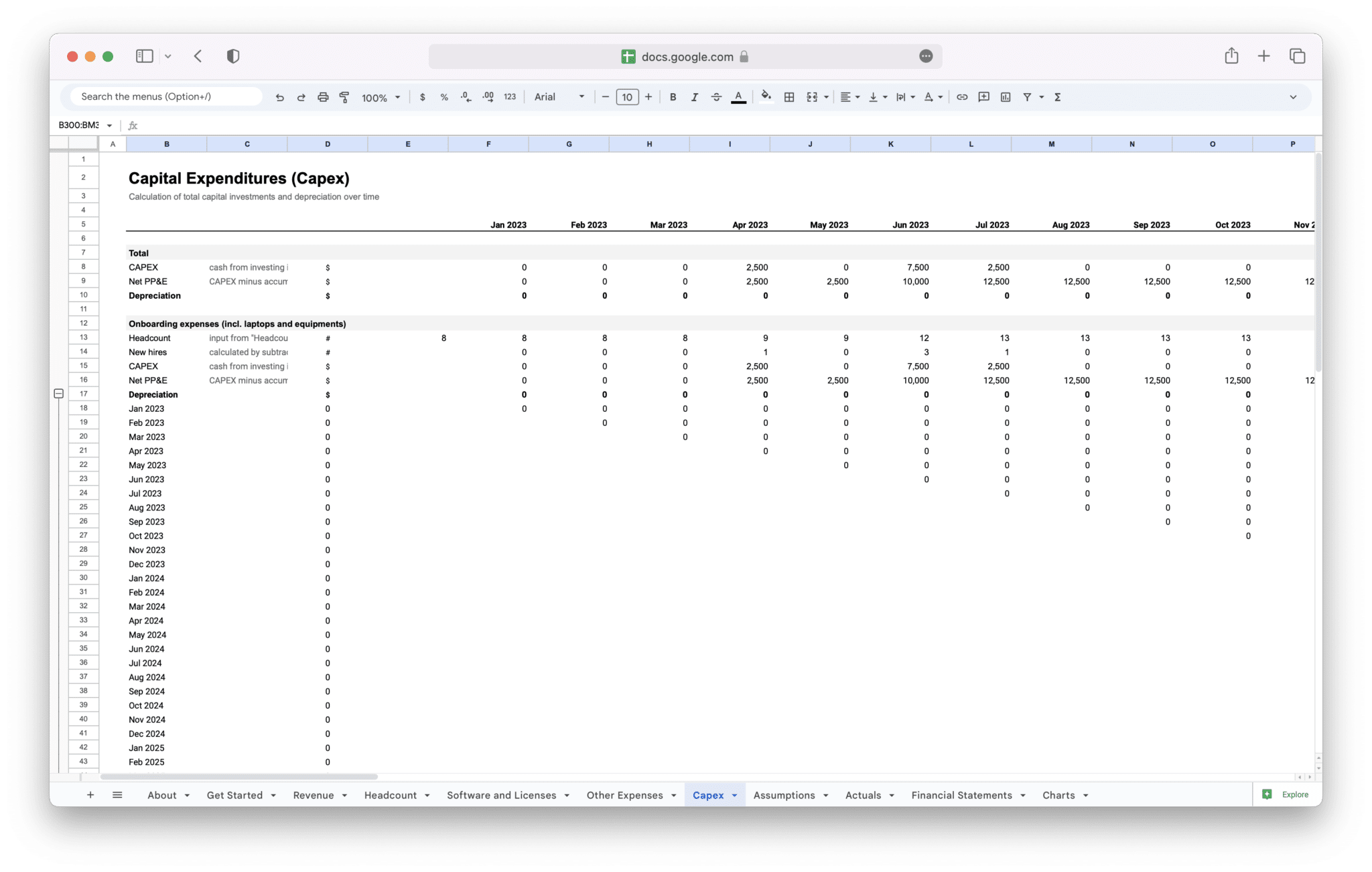Switch to the Charts sheet tab

[1058, 795]
